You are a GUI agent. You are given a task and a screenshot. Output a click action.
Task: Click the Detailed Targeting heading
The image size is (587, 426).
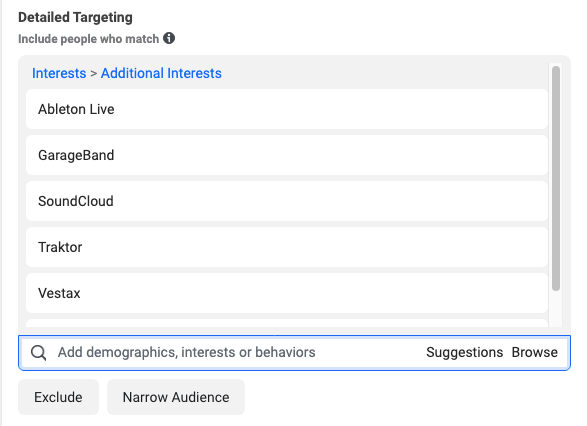tap(75, 17)
